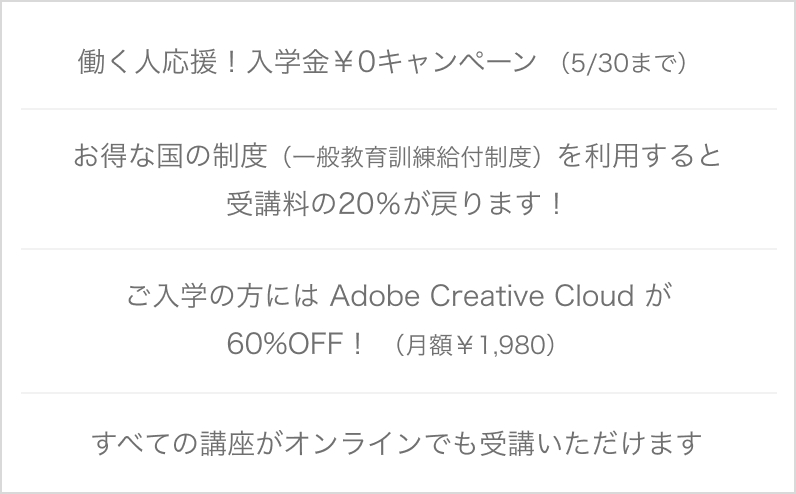The height and width of the screenshot is (494, 796).
Task: Select the (5/30まで) deadline note
Action: click(x=624, y=63)
